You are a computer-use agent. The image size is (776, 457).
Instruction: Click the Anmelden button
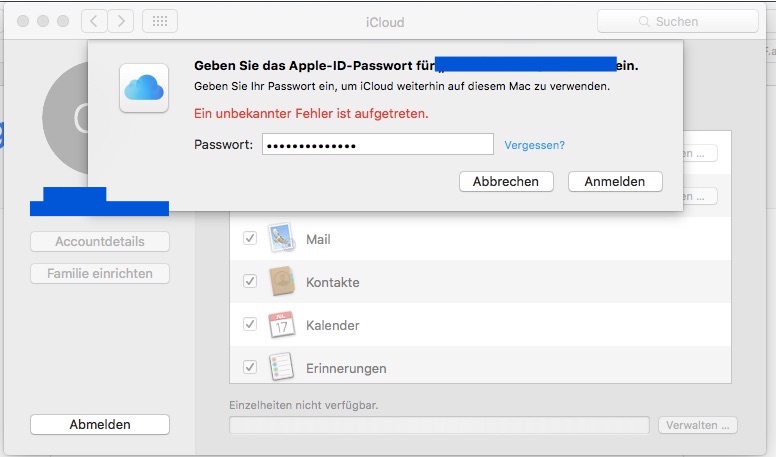(614, 181)
